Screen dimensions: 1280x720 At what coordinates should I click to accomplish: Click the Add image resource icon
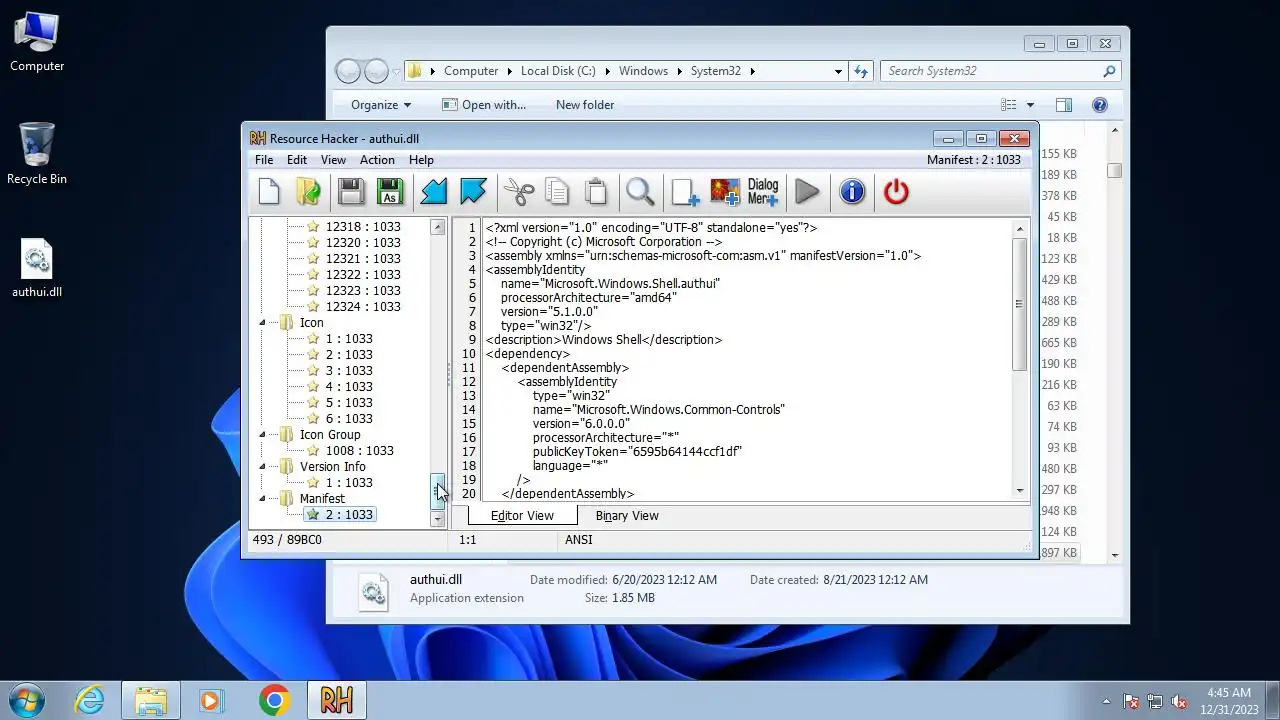725,191
